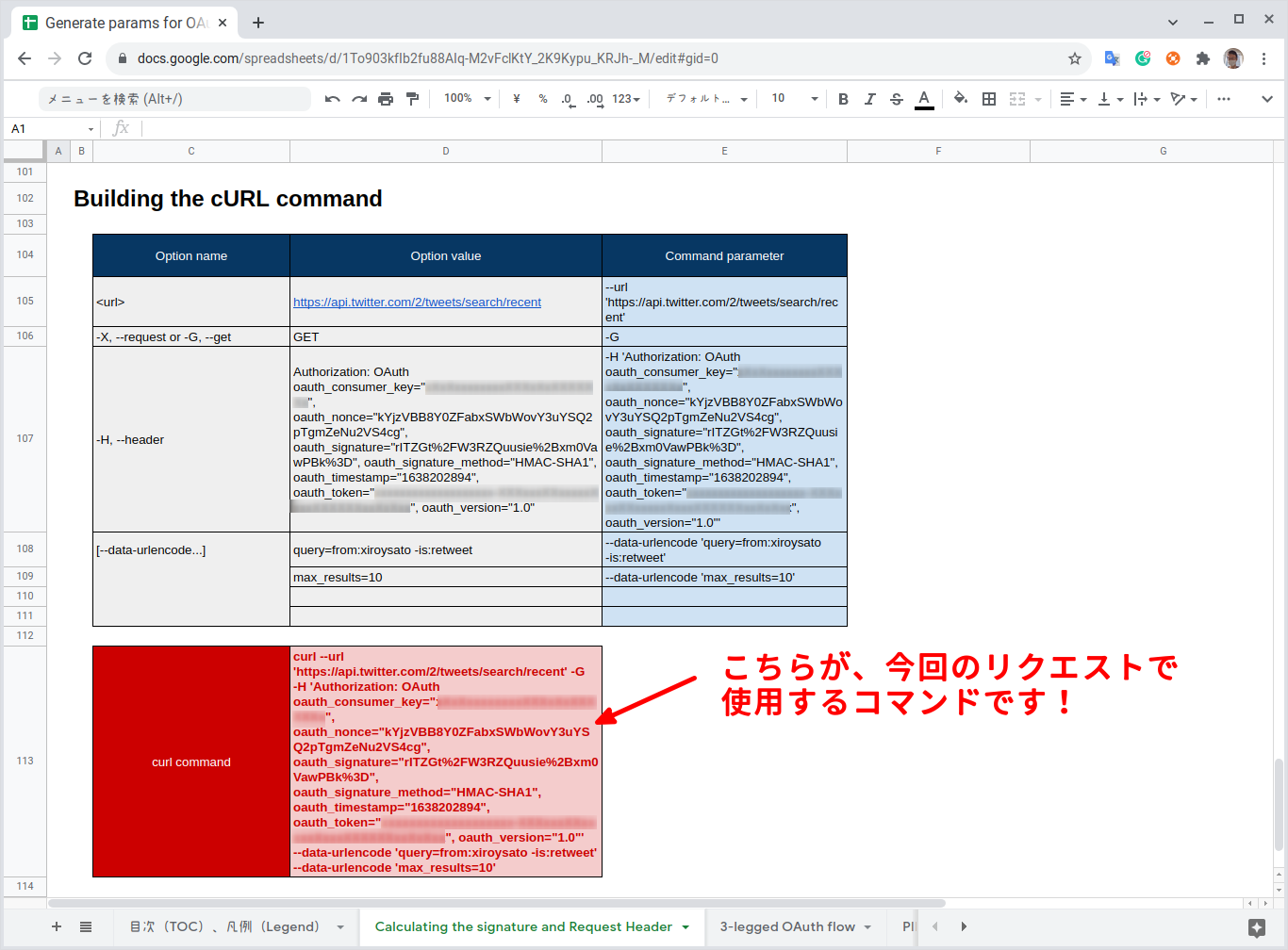
Task: Click the Undo icon
Action: point(332,98)
